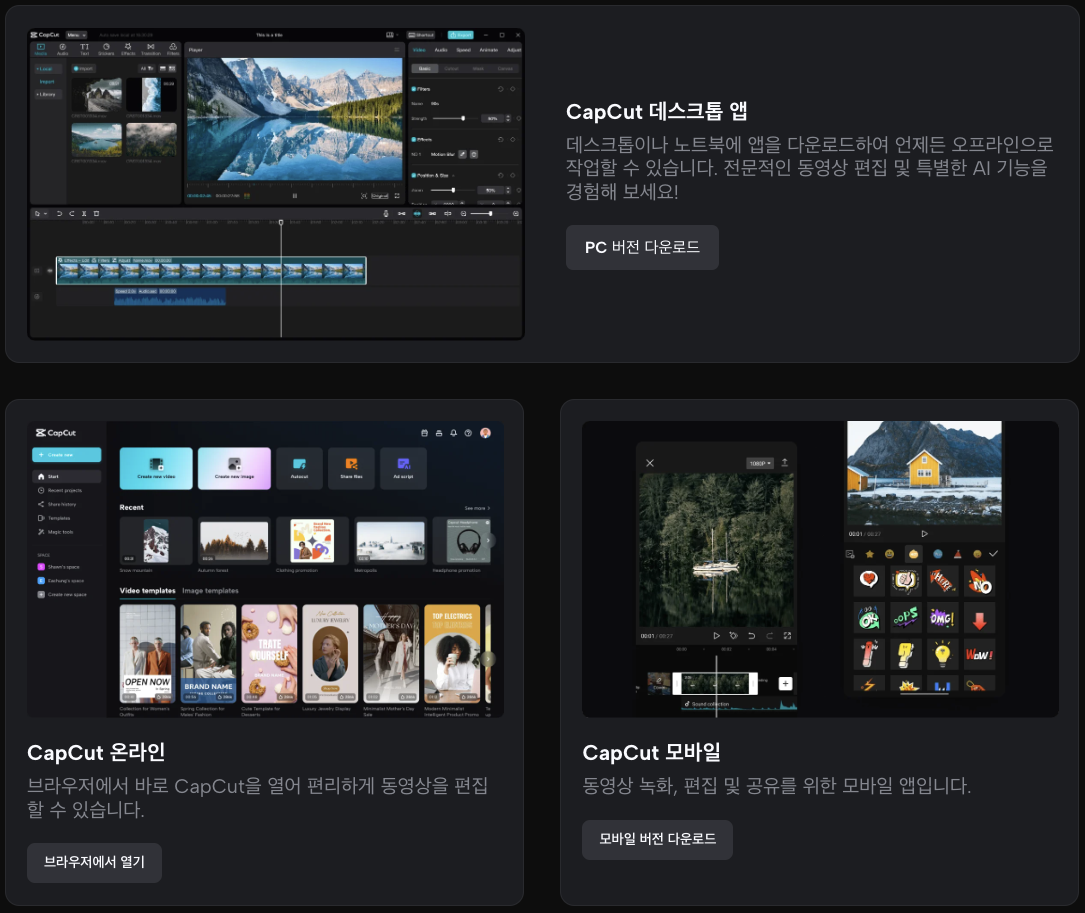The image size is (1085, 913).
Task: Open the Stickers tab in desktop editor toolbar
Action: point(106,49)
